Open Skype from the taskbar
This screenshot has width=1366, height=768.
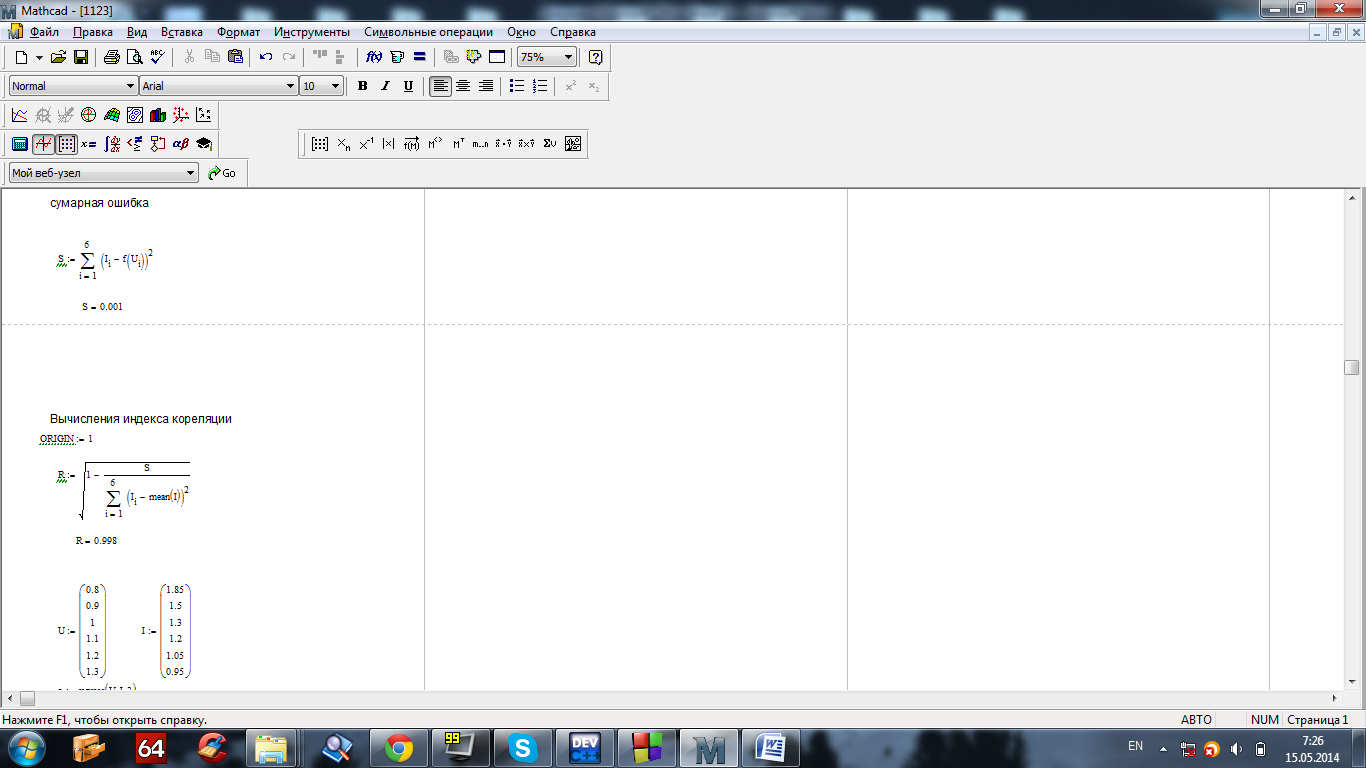tap(522, 748)
